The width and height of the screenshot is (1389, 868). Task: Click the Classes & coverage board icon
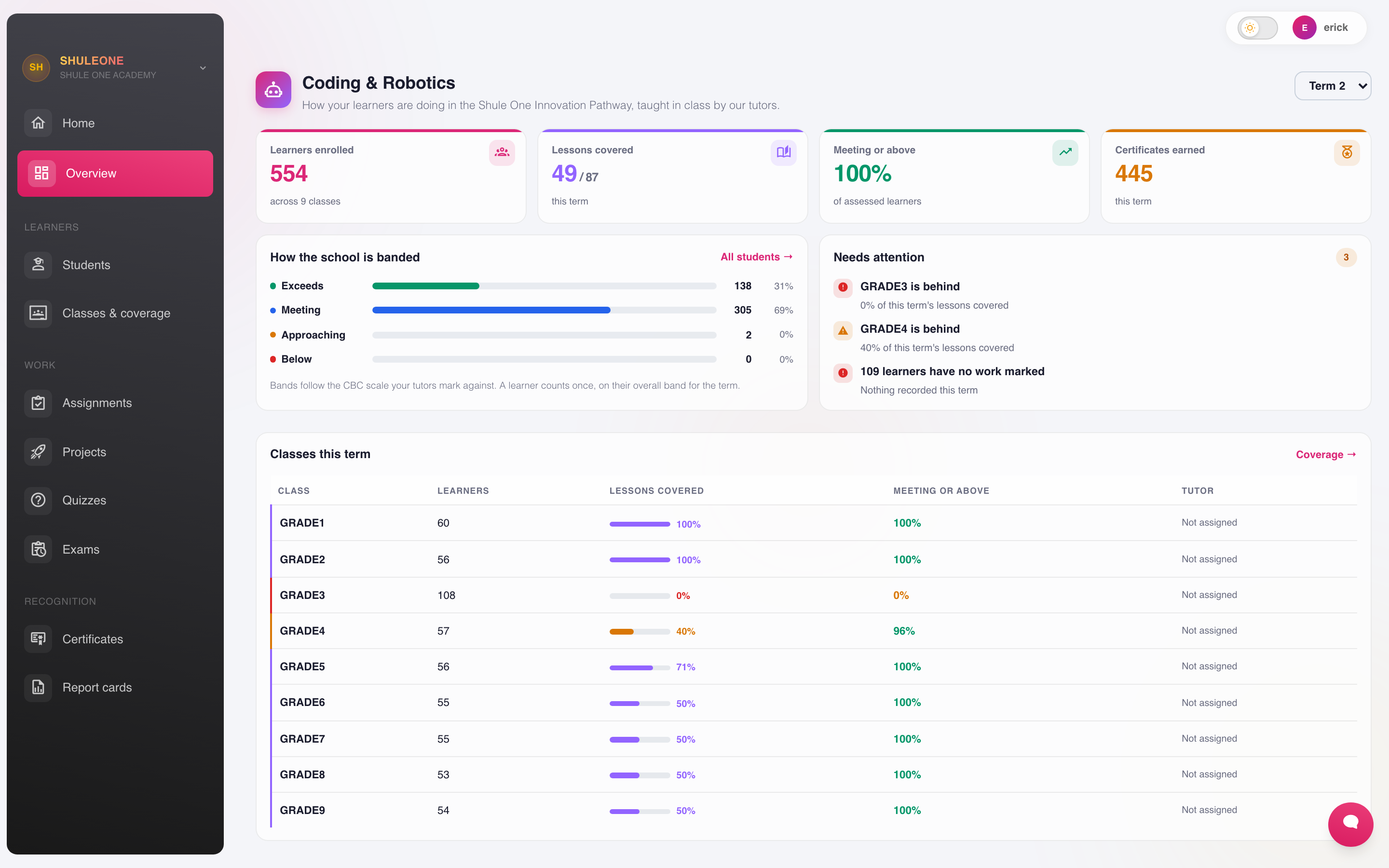click(38, 313)
